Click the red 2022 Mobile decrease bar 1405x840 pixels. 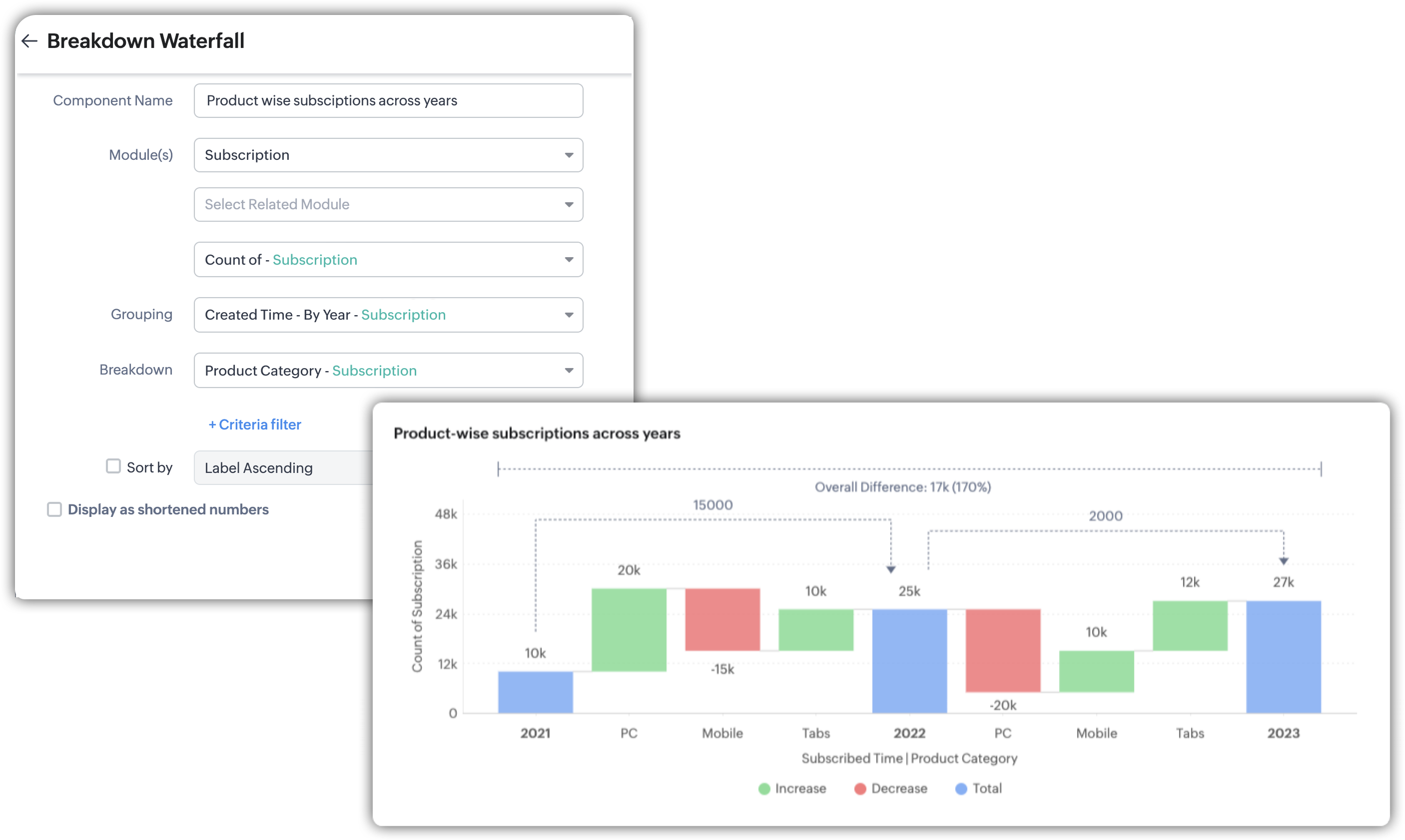(722, 619)
